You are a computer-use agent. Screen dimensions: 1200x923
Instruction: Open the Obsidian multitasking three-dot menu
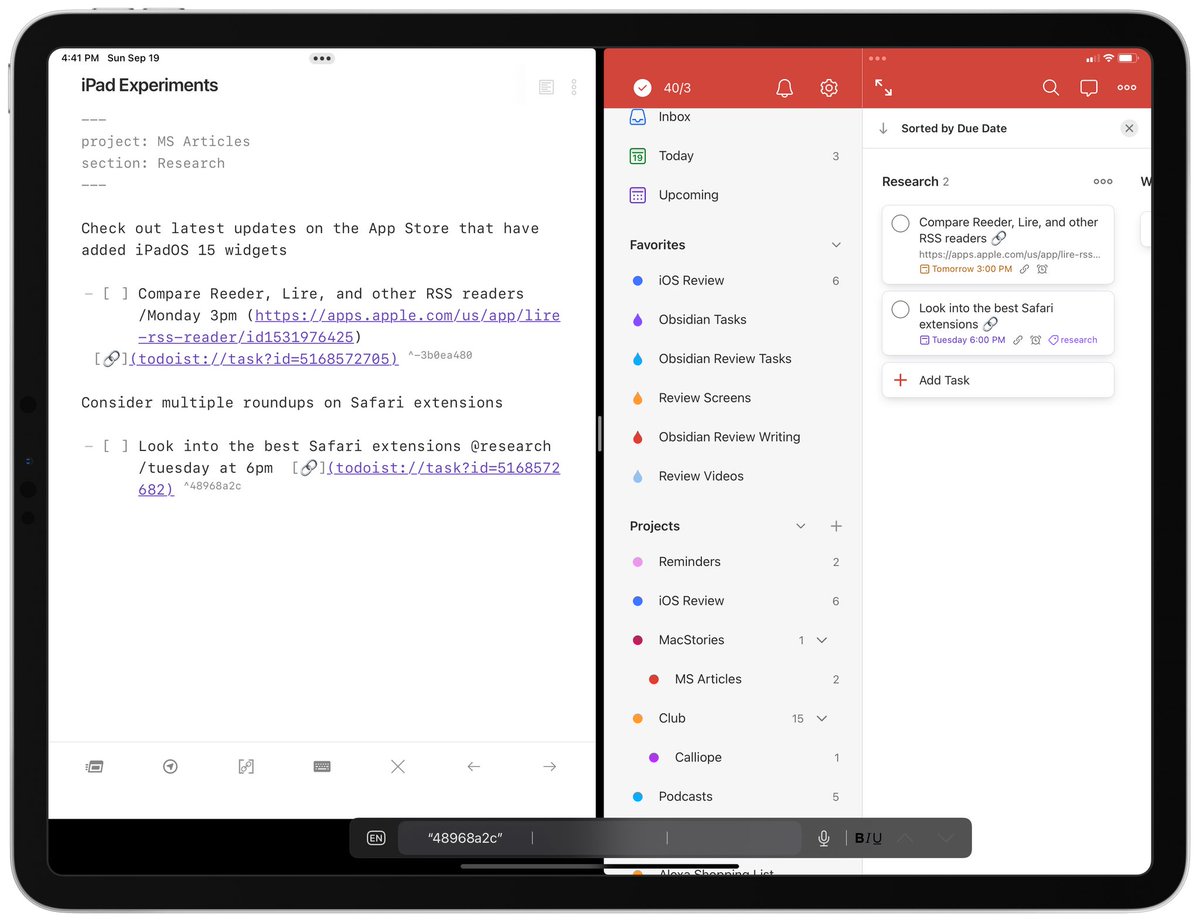(x=322, y=58)
